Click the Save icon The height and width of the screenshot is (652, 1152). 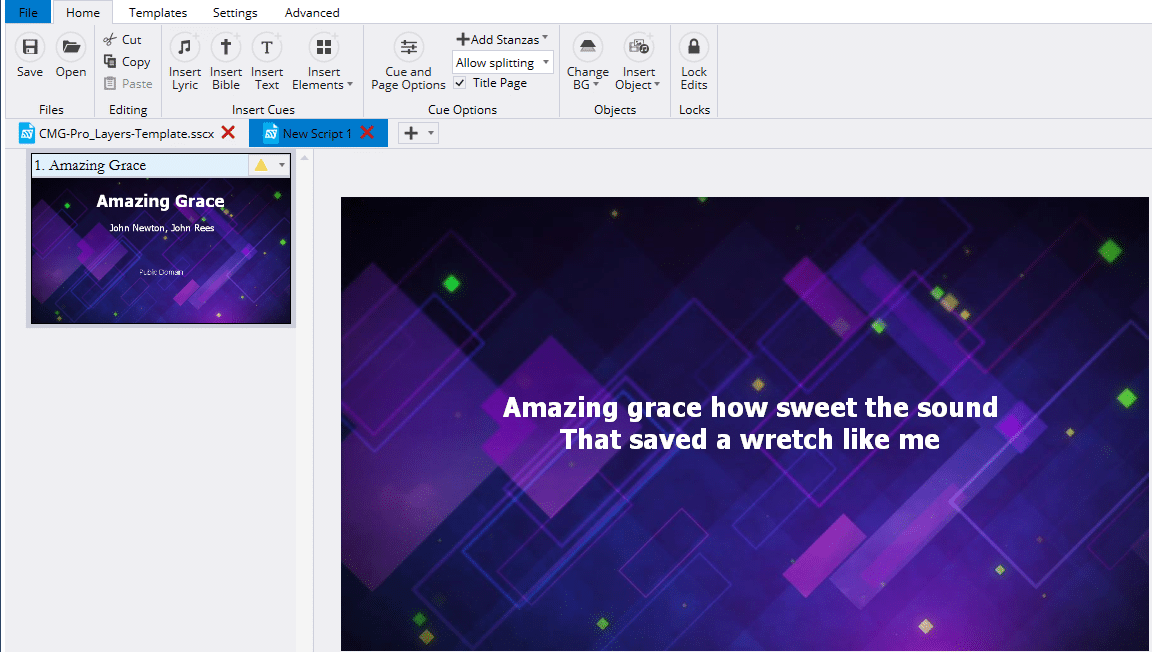click(30, 47)
